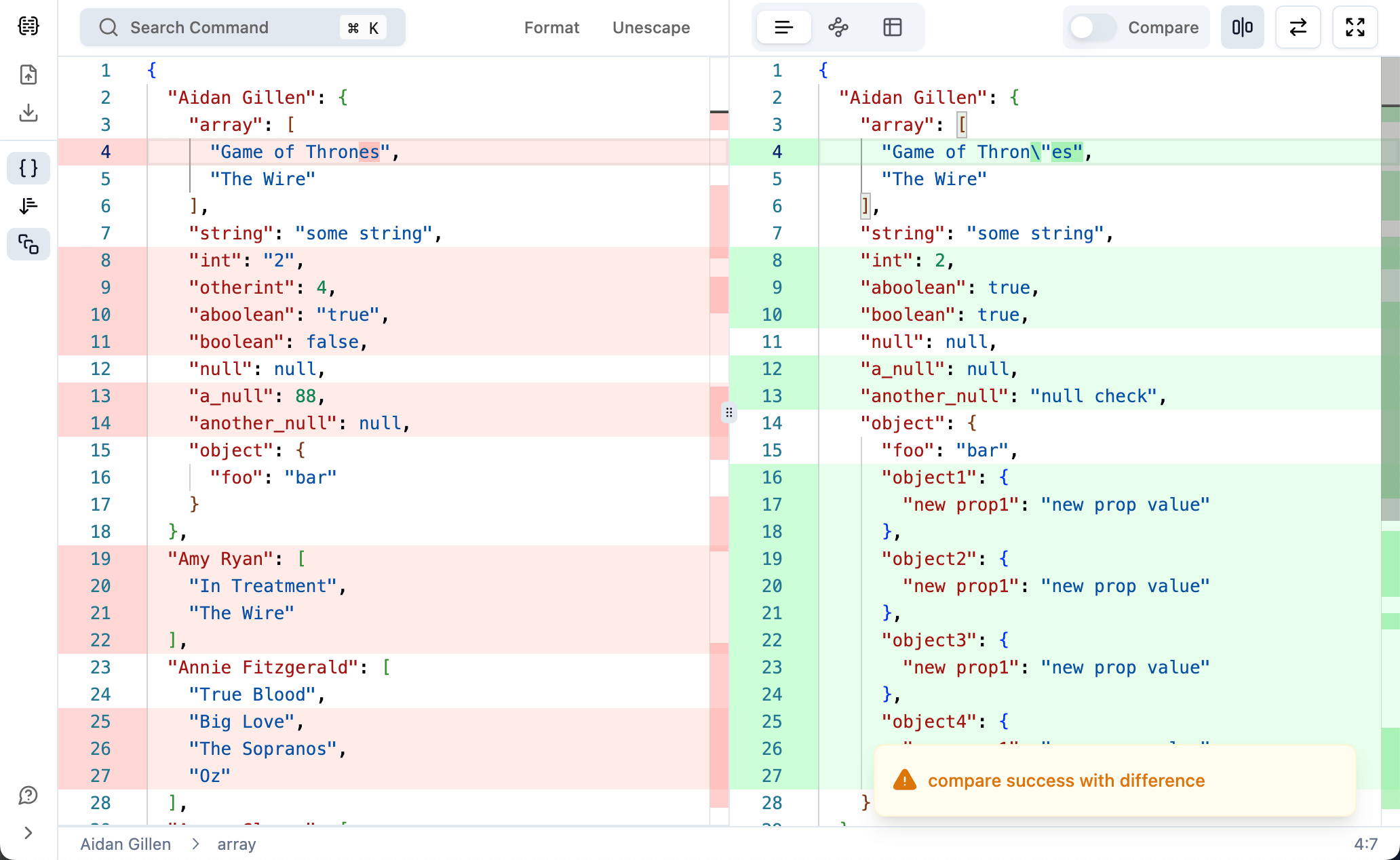Click the swap/exchange arrows icon

click(x=1298, y=28)
